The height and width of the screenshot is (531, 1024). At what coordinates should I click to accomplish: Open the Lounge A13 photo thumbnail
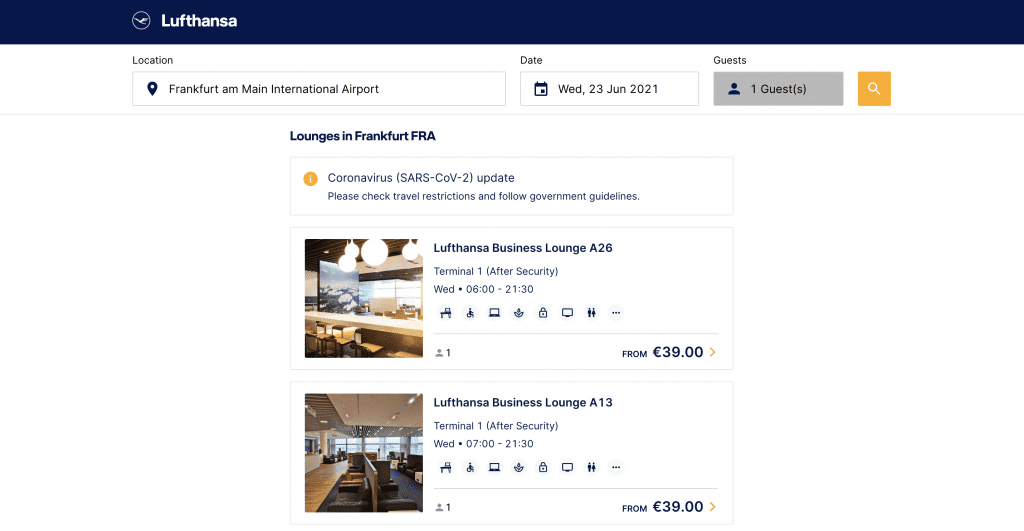point(364,453)
